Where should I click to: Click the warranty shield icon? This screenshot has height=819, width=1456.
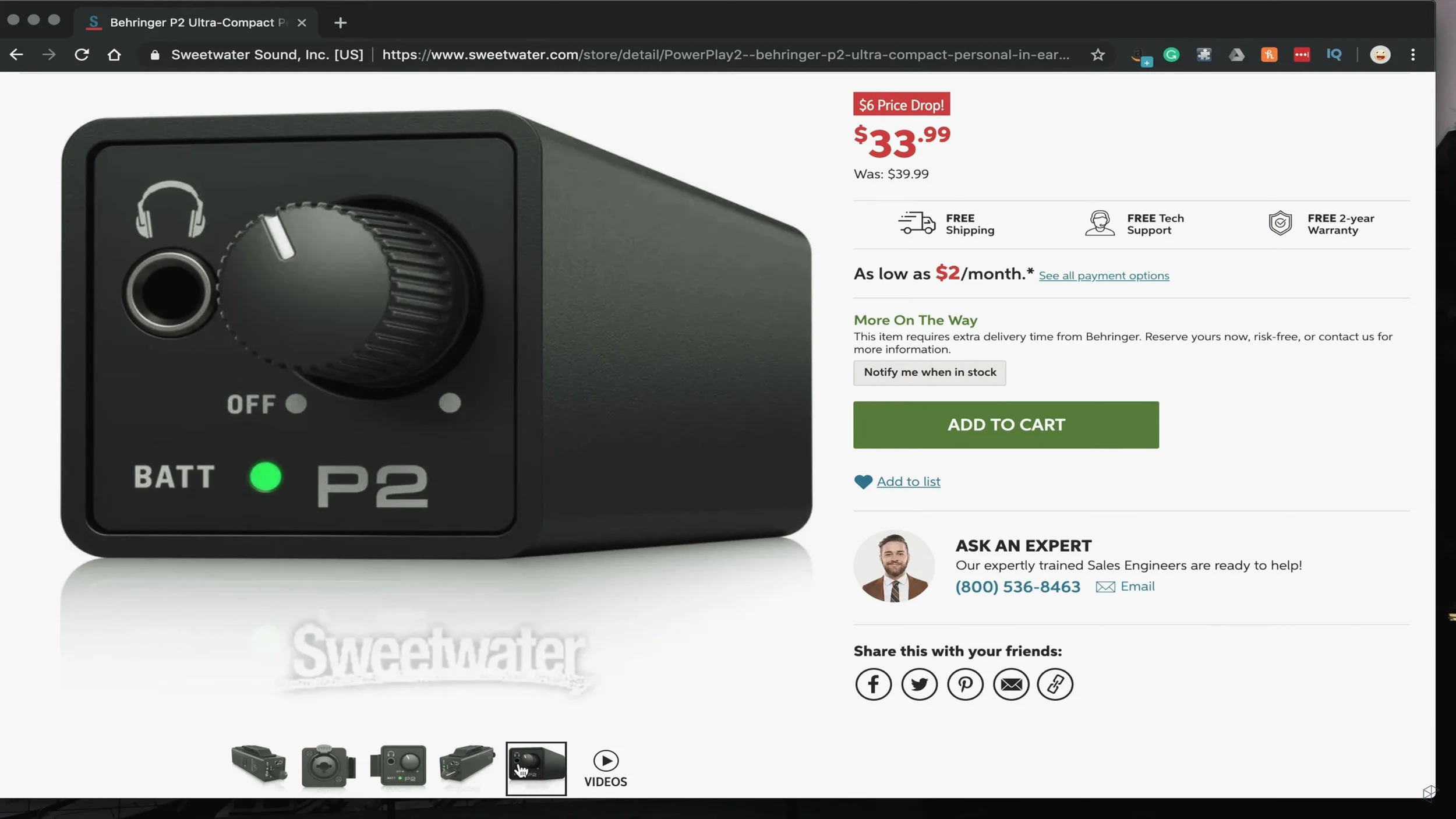coord(1280,223)
